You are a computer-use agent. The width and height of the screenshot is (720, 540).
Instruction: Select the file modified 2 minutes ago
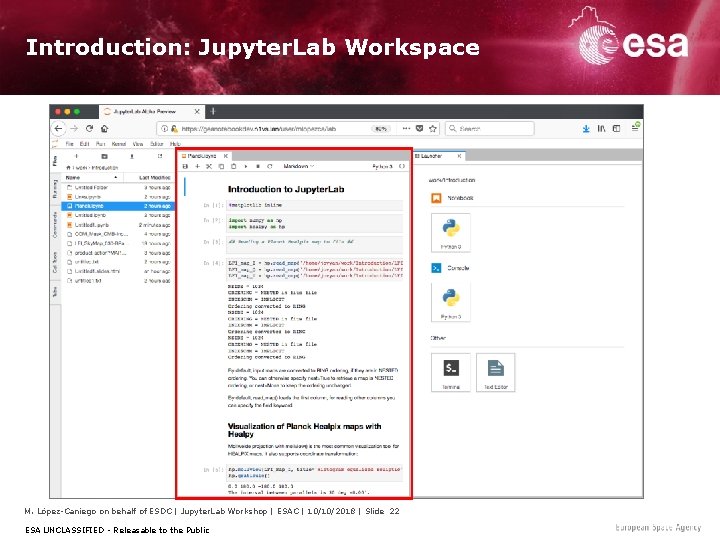(118, 225)
